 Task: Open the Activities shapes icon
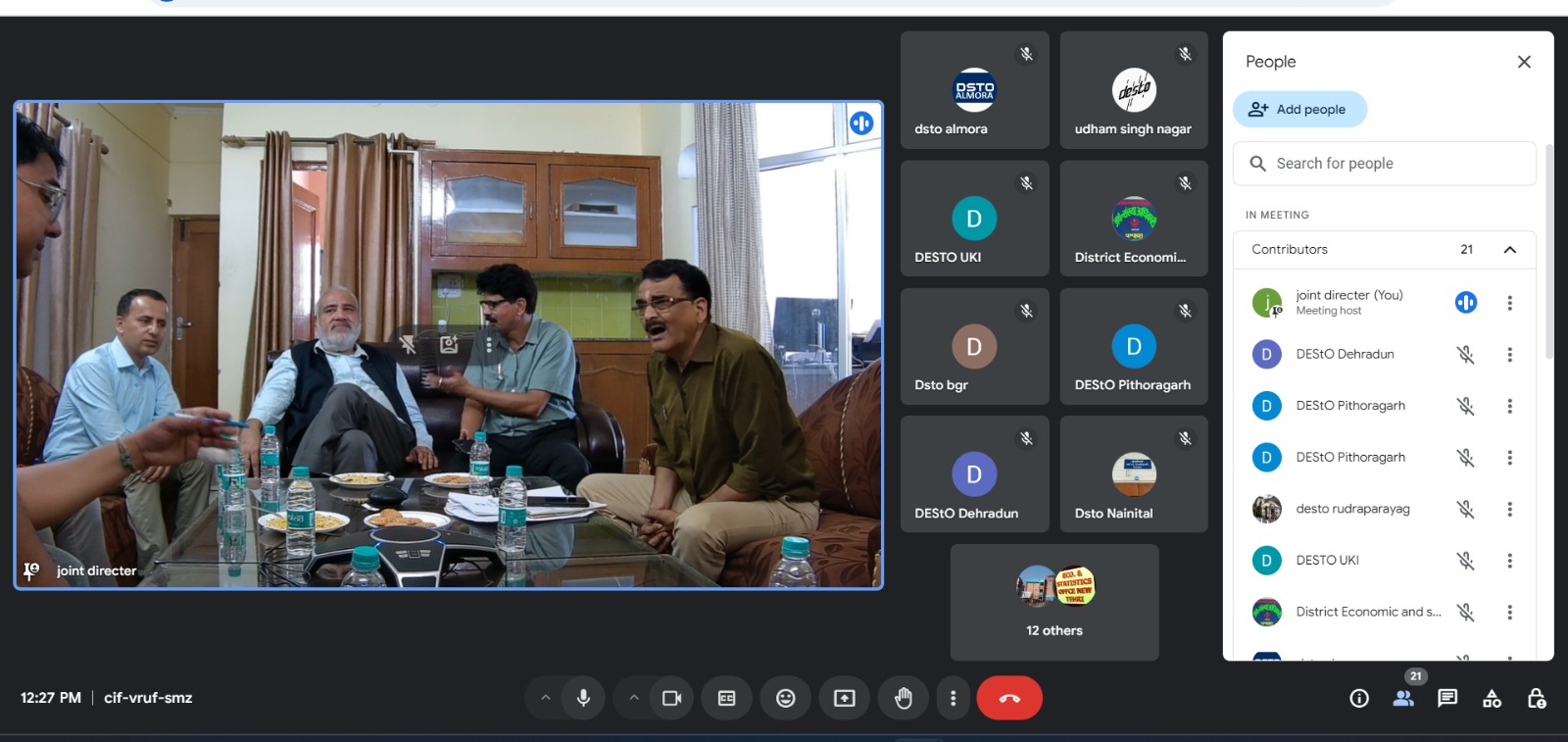(x=1492, y=698)
